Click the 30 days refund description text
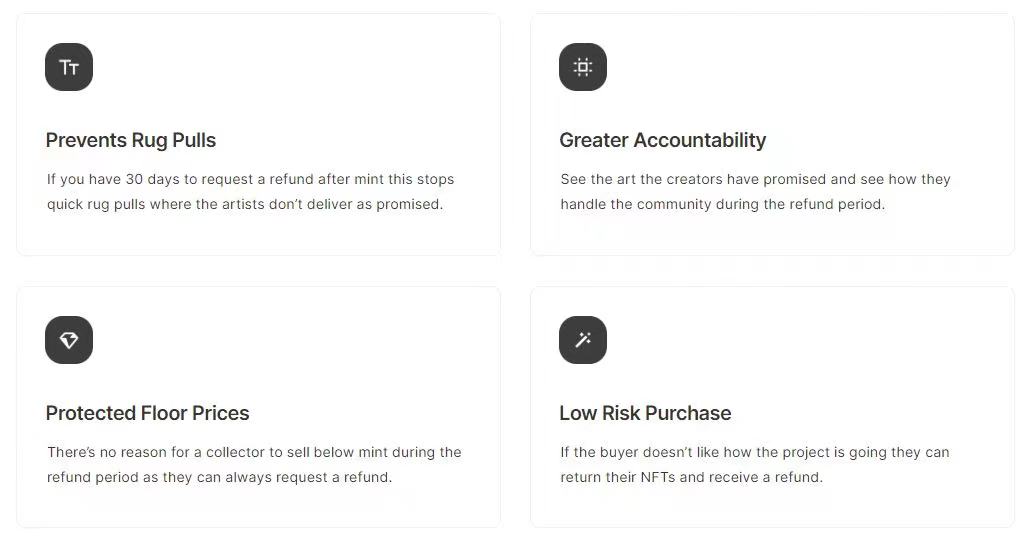The image size is (1030, 544). (250, 191)
